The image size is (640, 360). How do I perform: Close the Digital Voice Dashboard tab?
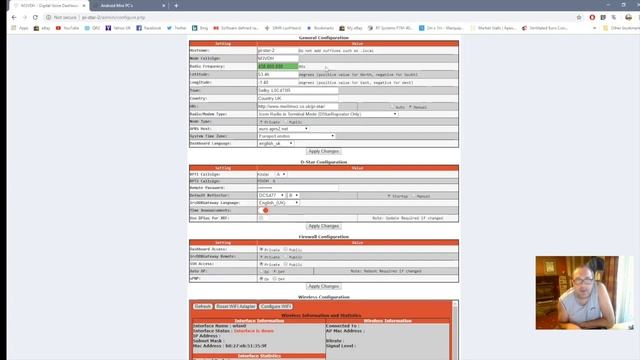coord(84,6)
